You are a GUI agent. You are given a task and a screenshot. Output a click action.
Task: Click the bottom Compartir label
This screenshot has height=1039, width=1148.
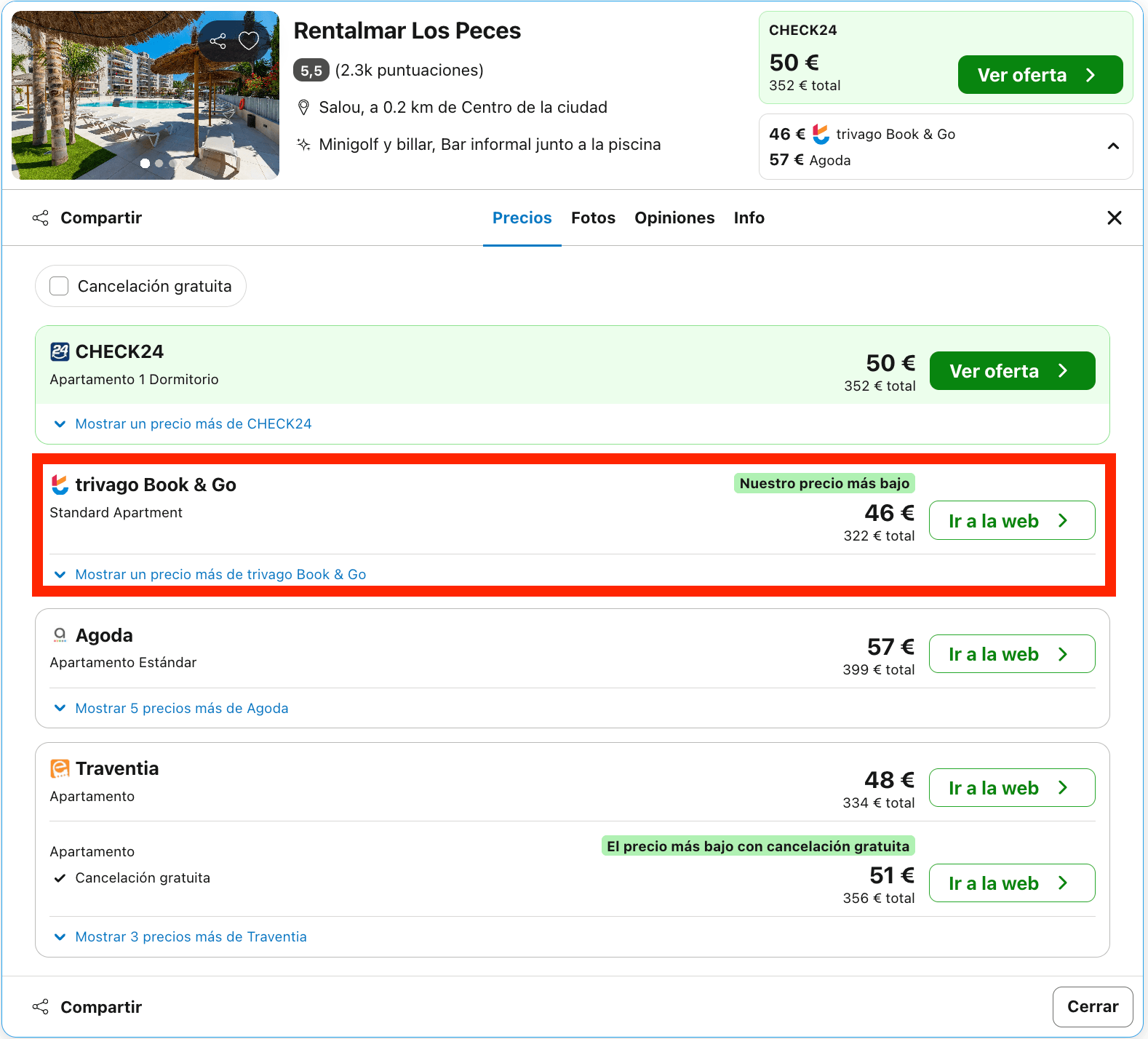click(x=101, y=1007)
